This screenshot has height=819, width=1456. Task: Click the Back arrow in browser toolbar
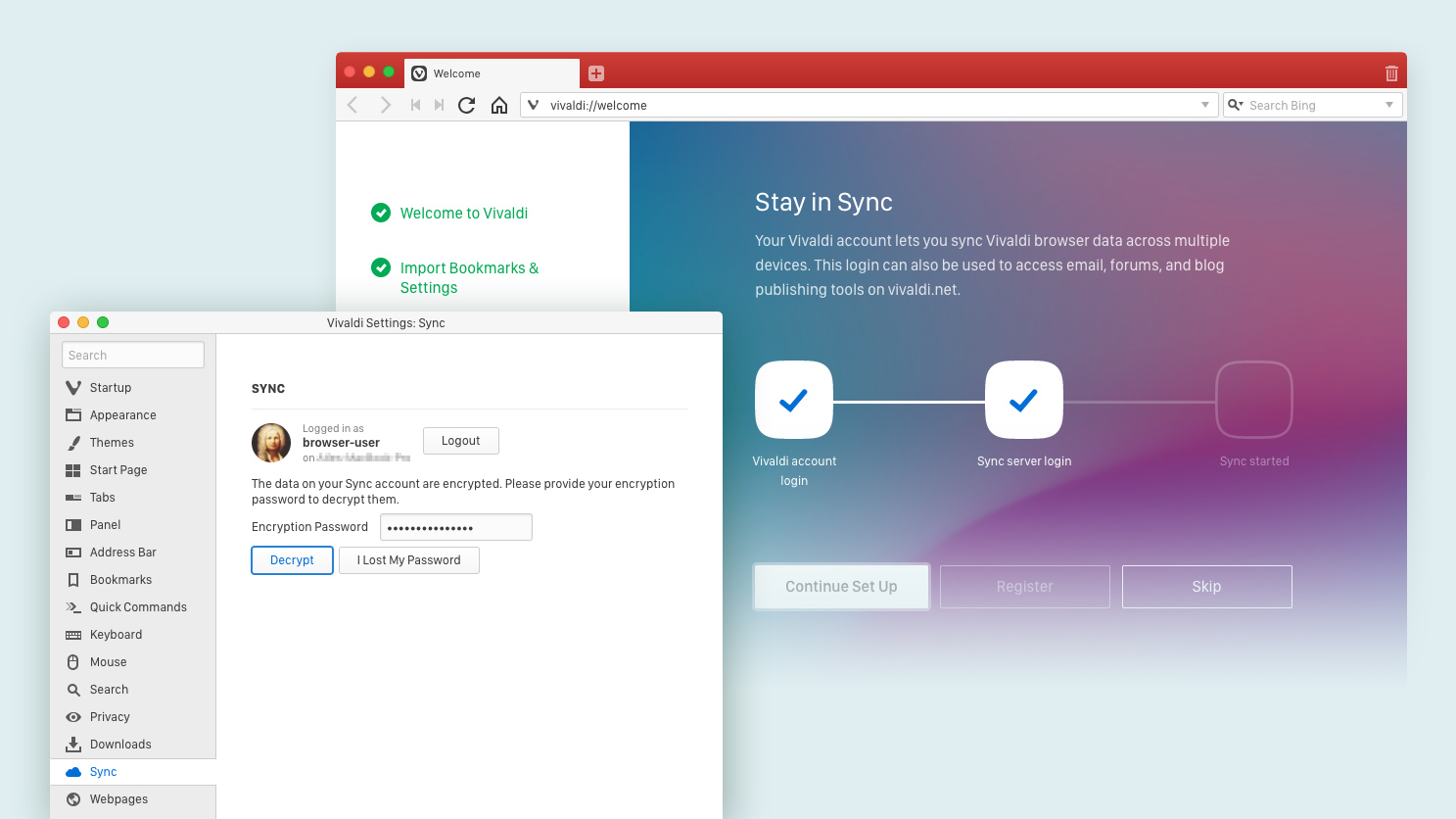(x=352, y=105)
